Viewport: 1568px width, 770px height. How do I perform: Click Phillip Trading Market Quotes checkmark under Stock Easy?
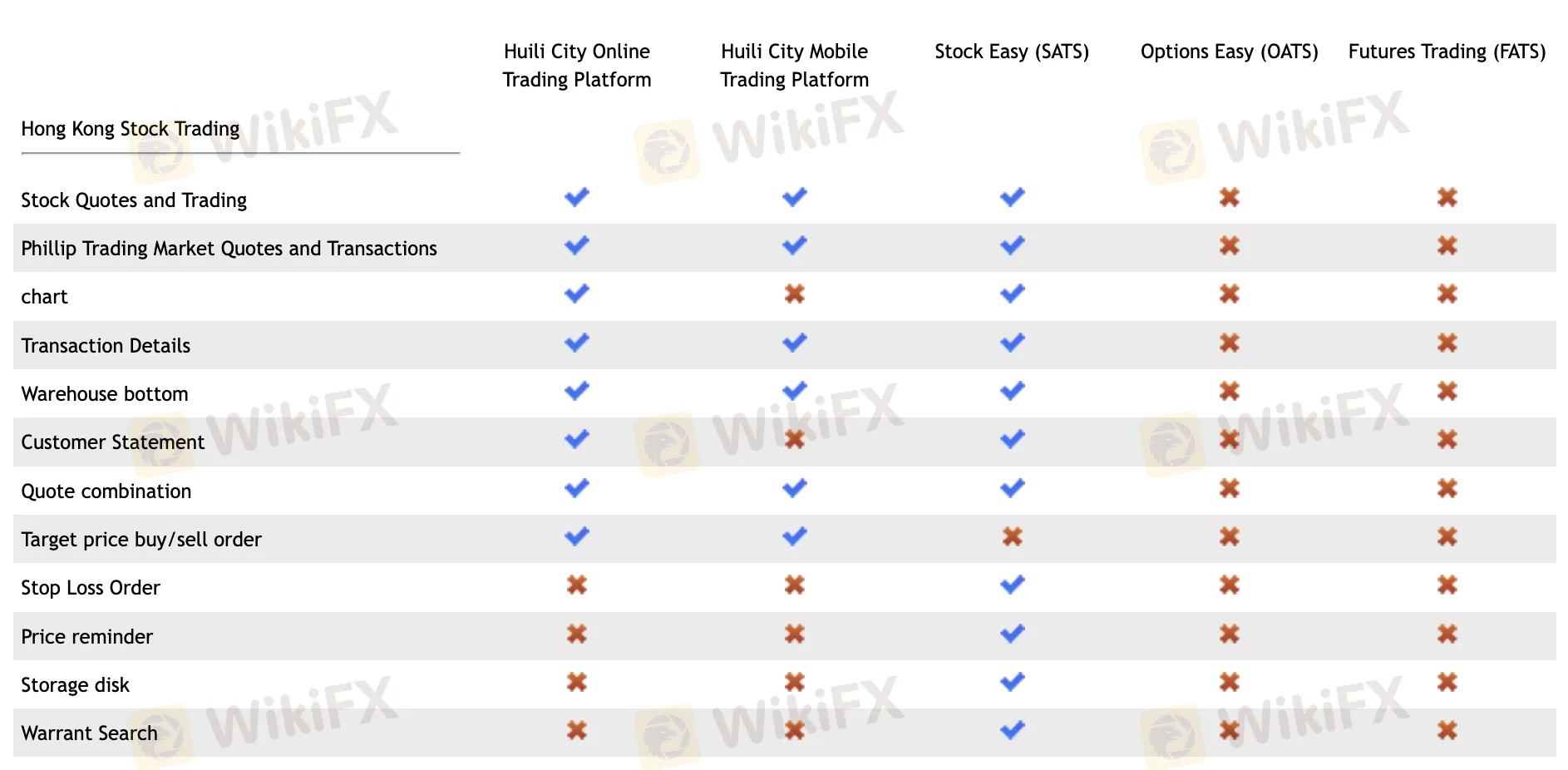pos(1012,246)
